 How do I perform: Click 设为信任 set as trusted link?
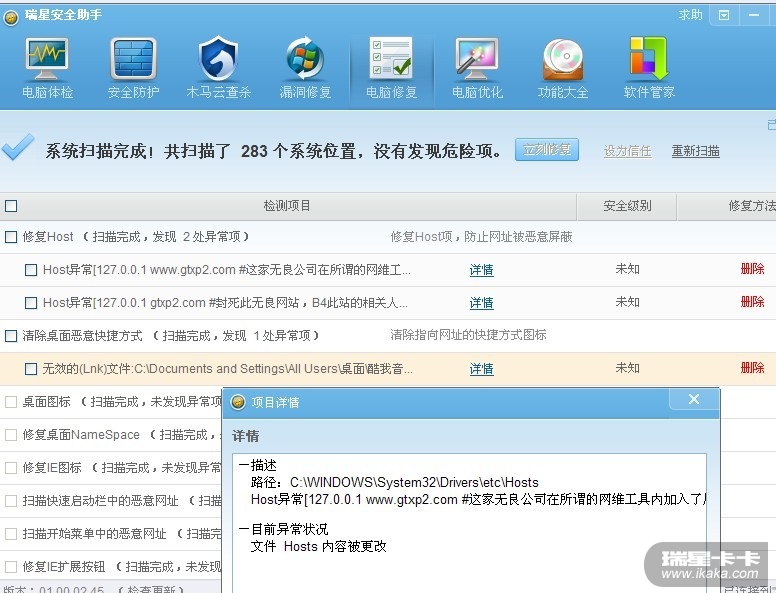(627, 151)
